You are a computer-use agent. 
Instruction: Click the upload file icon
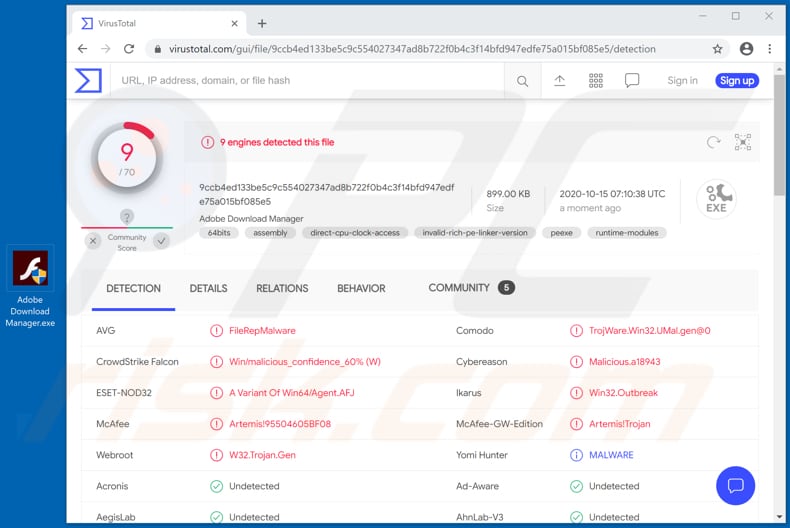click(559, 81)
